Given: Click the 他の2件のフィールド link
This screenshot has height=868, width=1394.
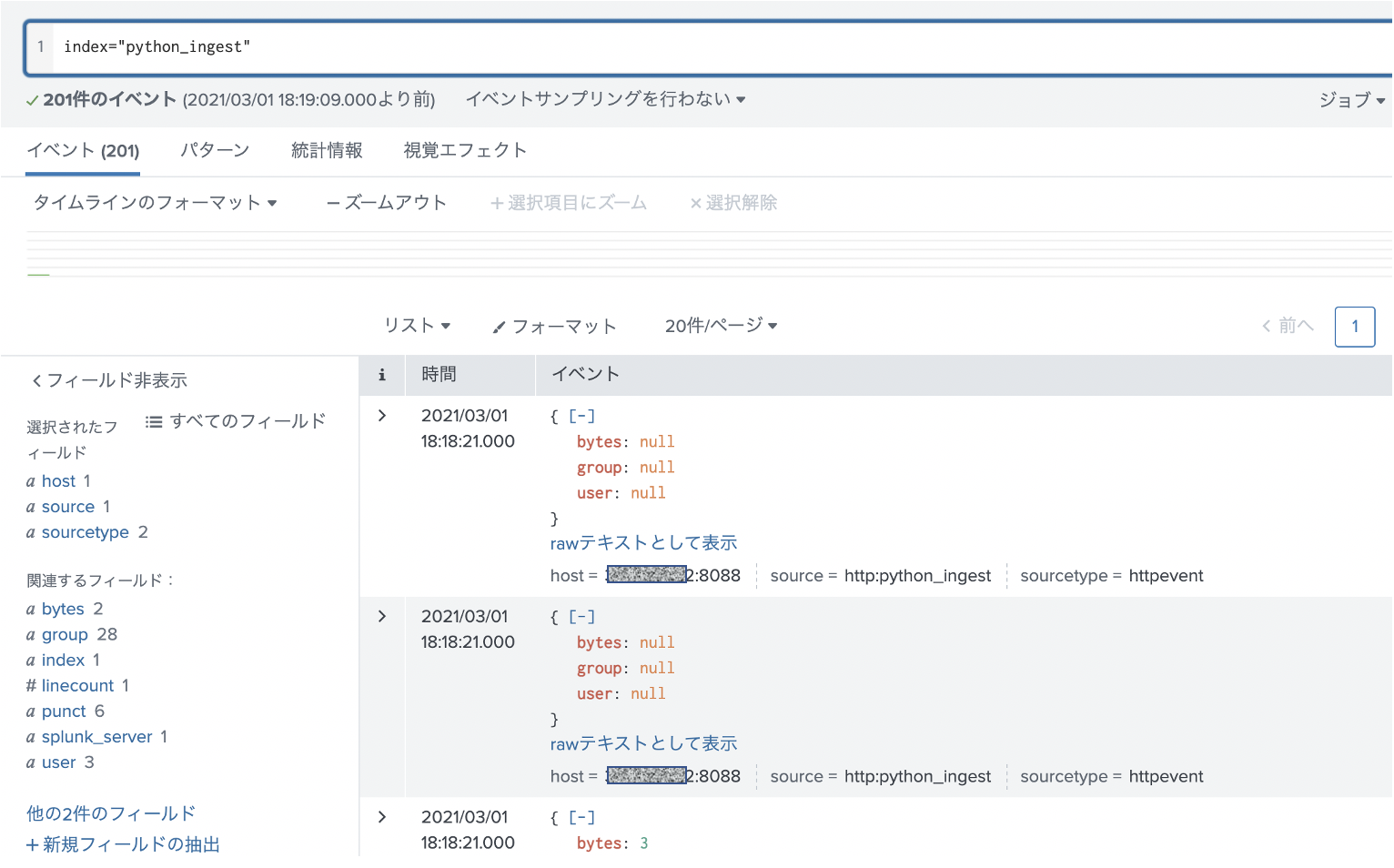Looking at the screenshot, I should (x=110, y=812).
